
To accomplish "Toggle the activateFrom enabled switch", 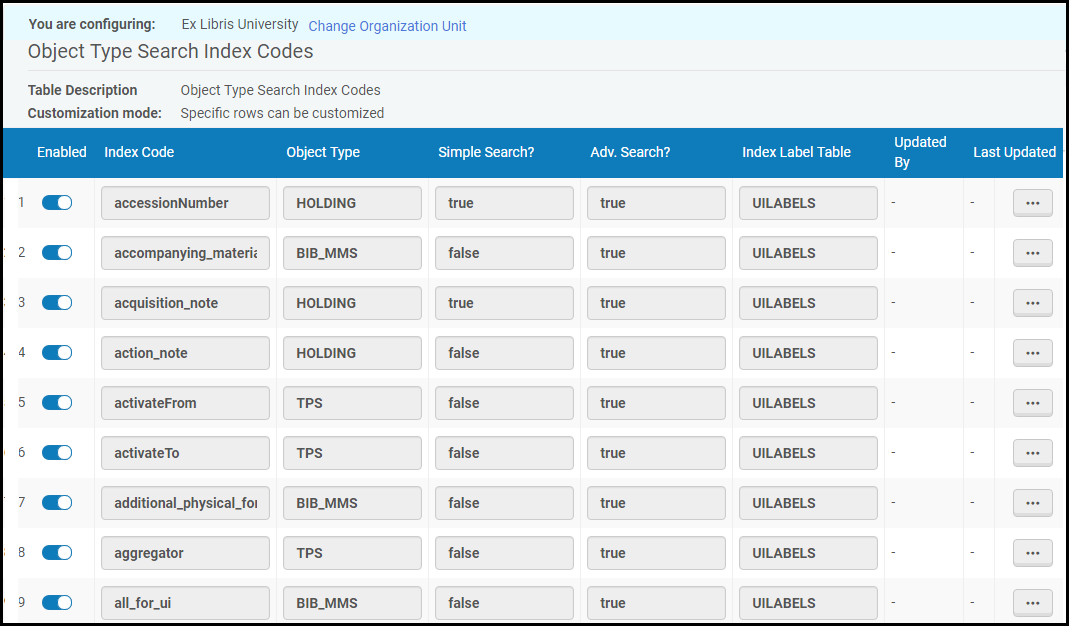I will click(x=57, y=402).
